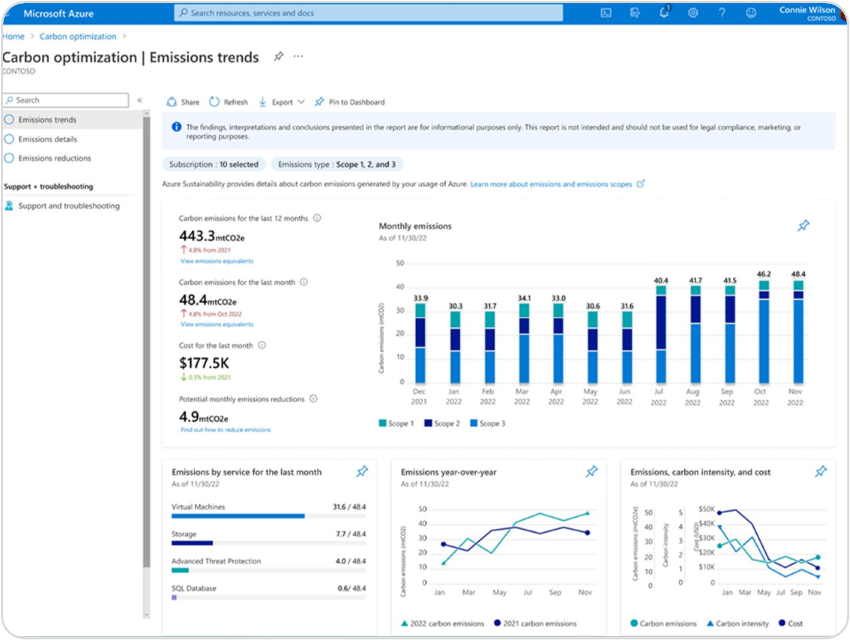Open the notifications bell

(x=664, y=12)
